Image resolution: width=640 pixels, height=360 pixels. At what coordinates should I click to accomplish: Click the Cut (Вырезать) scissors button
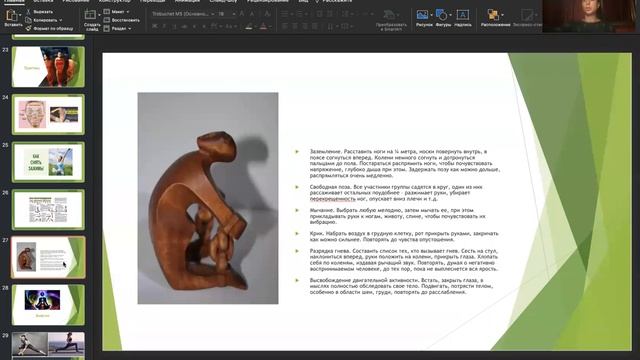coord(39,12)
